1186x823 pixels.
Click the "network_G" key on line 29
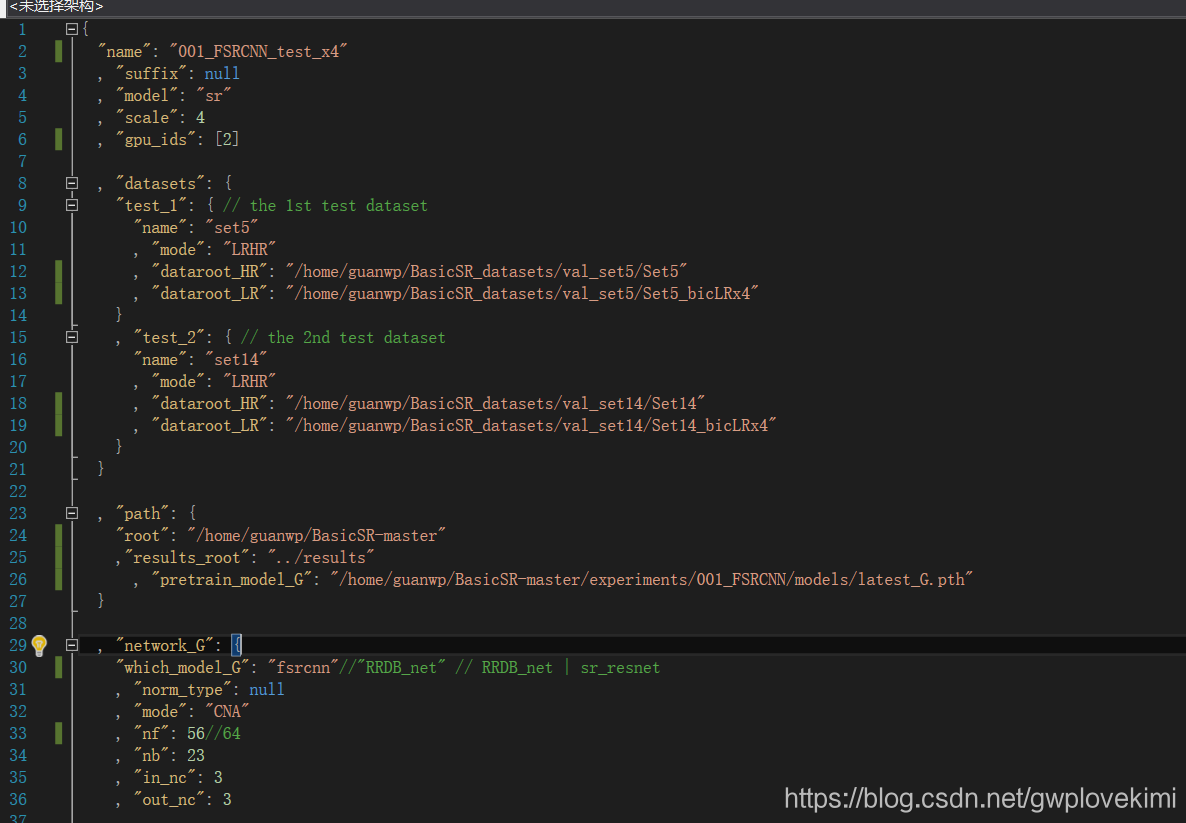coord(165,645)
